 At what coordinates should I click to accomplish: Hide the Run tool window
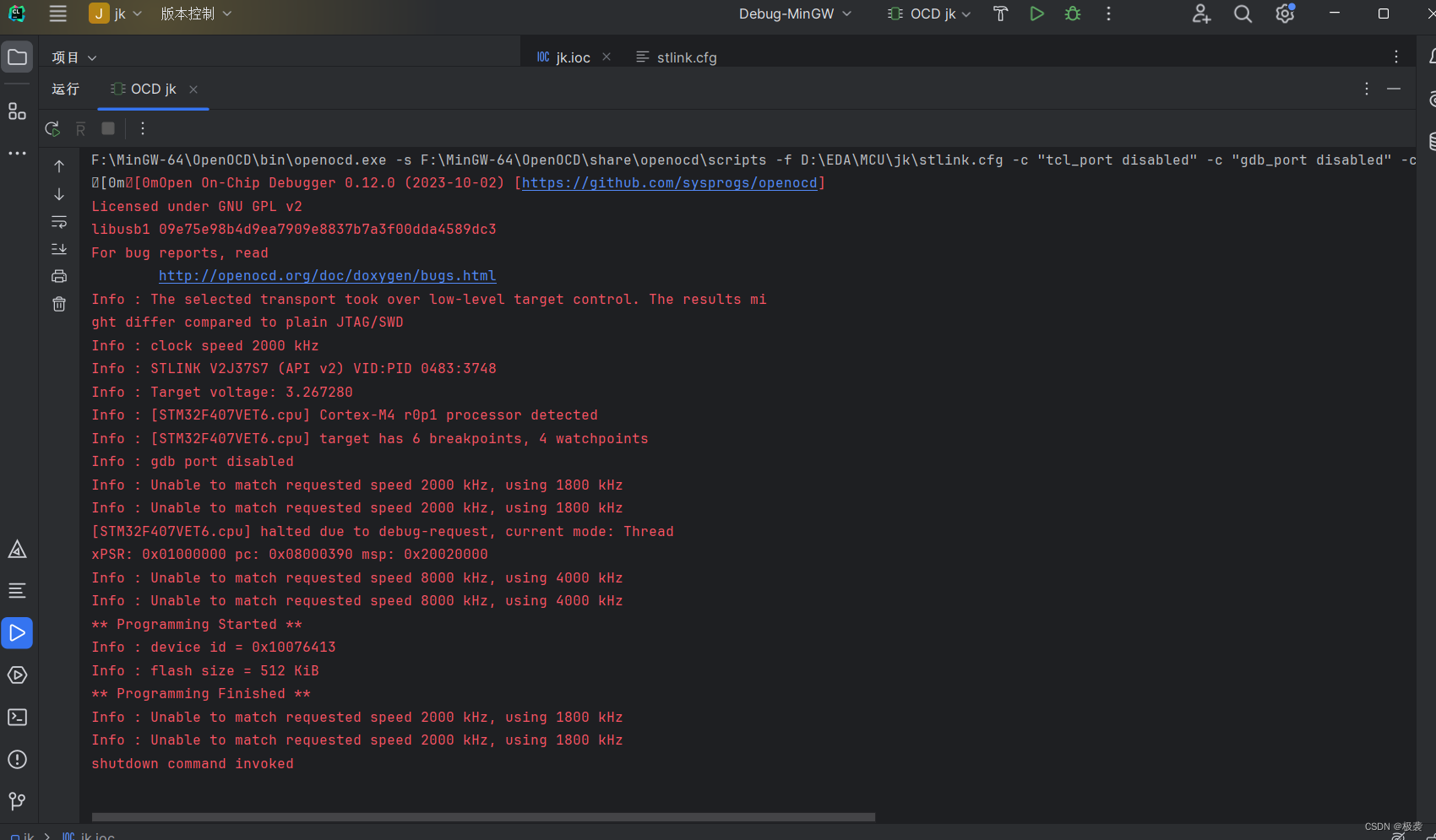tap(1394, 89)
